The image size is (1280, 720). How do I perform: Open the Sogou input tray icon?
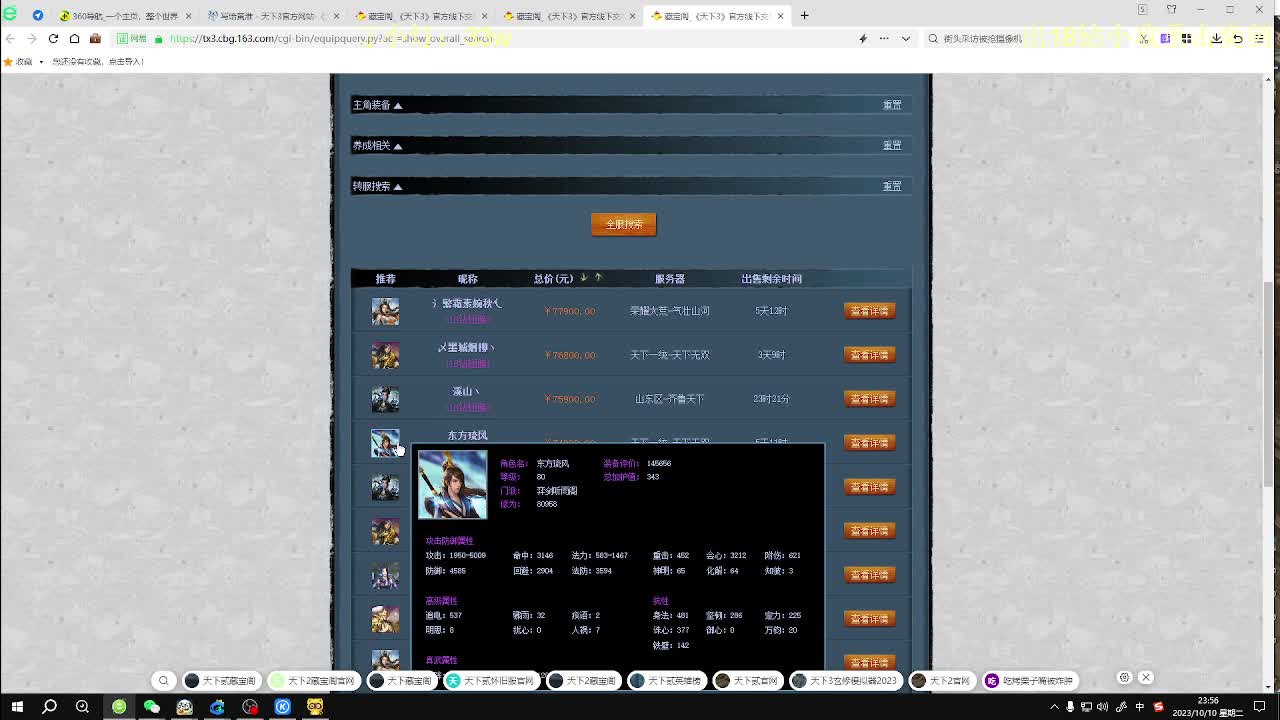[x=1159, y=707]
